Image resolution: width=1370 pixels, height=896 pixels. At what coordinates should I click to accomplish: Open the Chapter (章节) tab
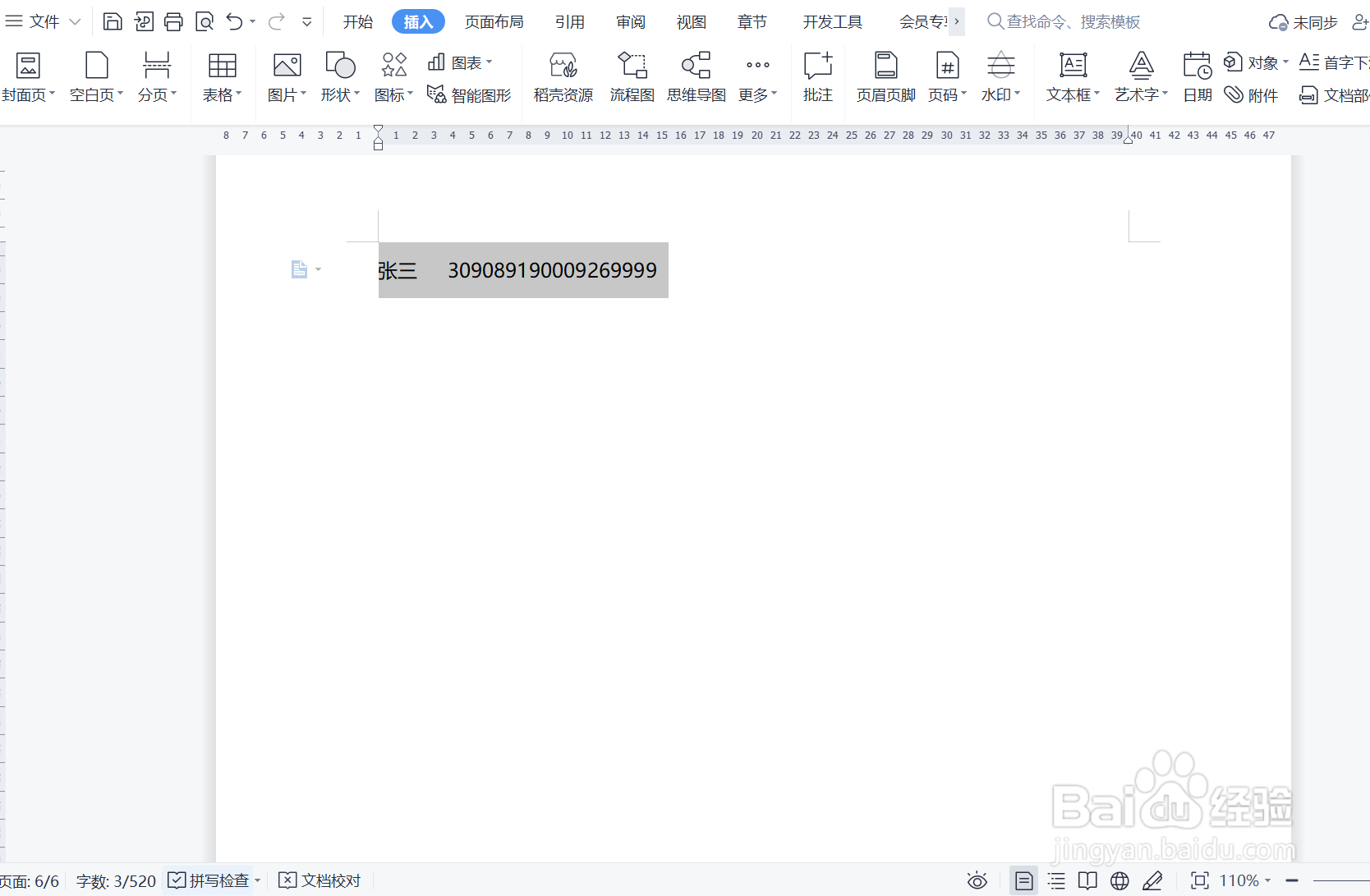point(752,22)
